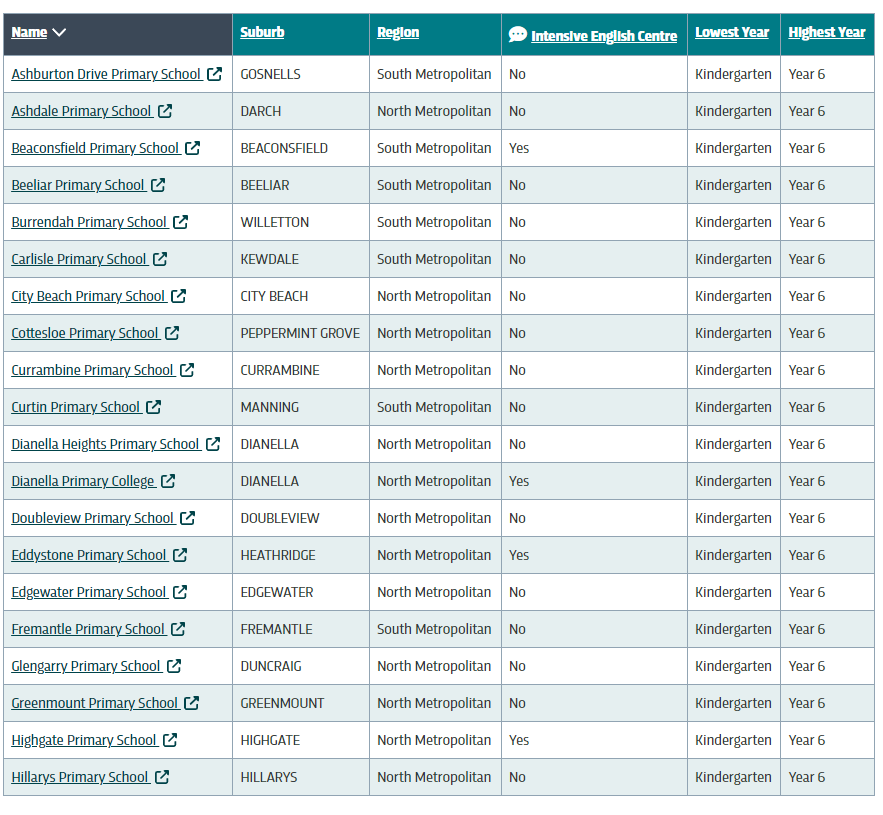Viewport: 883px width, 815px height.
Task: Select the PEPPERMINT GROVE suburb cell
Action: click(x=300, y=333)
